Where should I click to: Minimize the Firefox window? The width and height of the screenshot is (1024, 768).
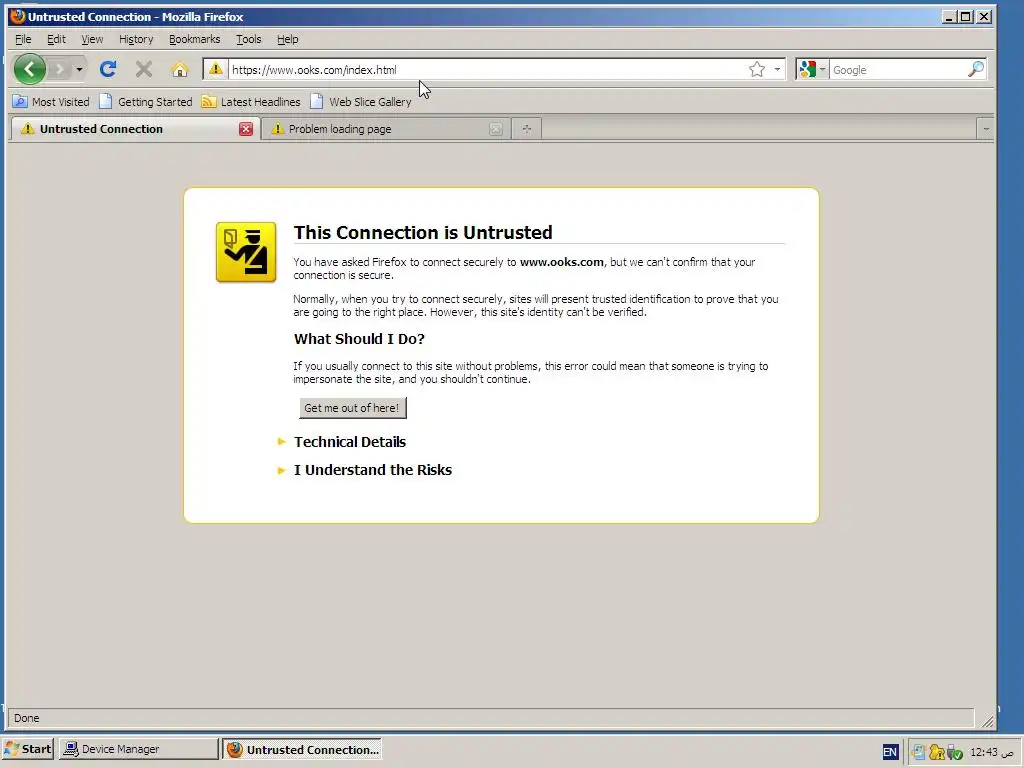click(x=950, y=16)
